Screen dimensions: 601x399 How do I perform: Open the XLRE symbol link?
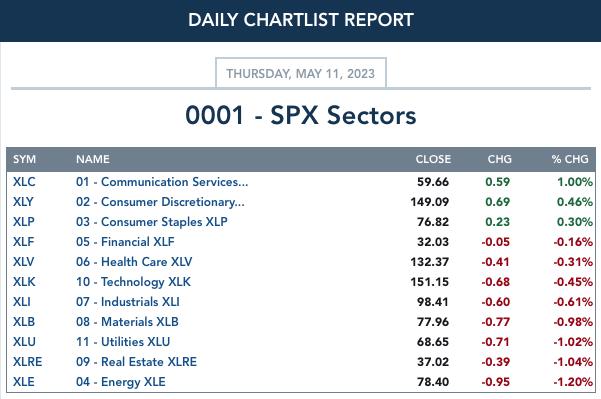(x=27, y=361)
